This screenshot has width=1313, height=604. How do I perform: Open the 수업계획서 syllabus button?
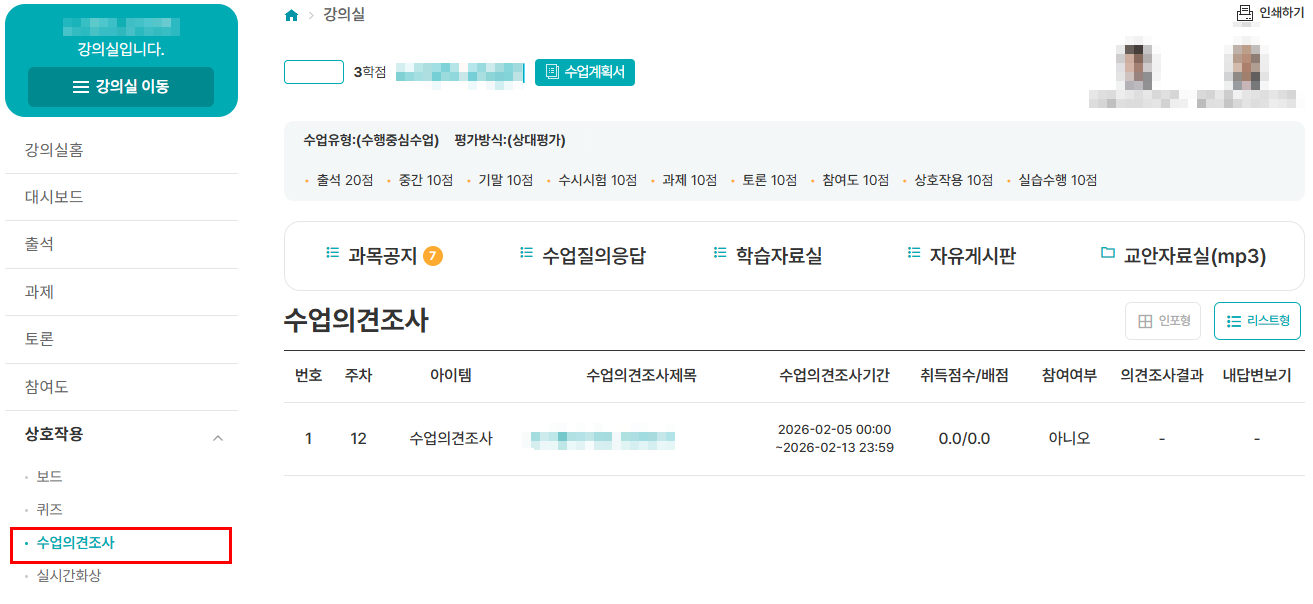tap(585, 72)
